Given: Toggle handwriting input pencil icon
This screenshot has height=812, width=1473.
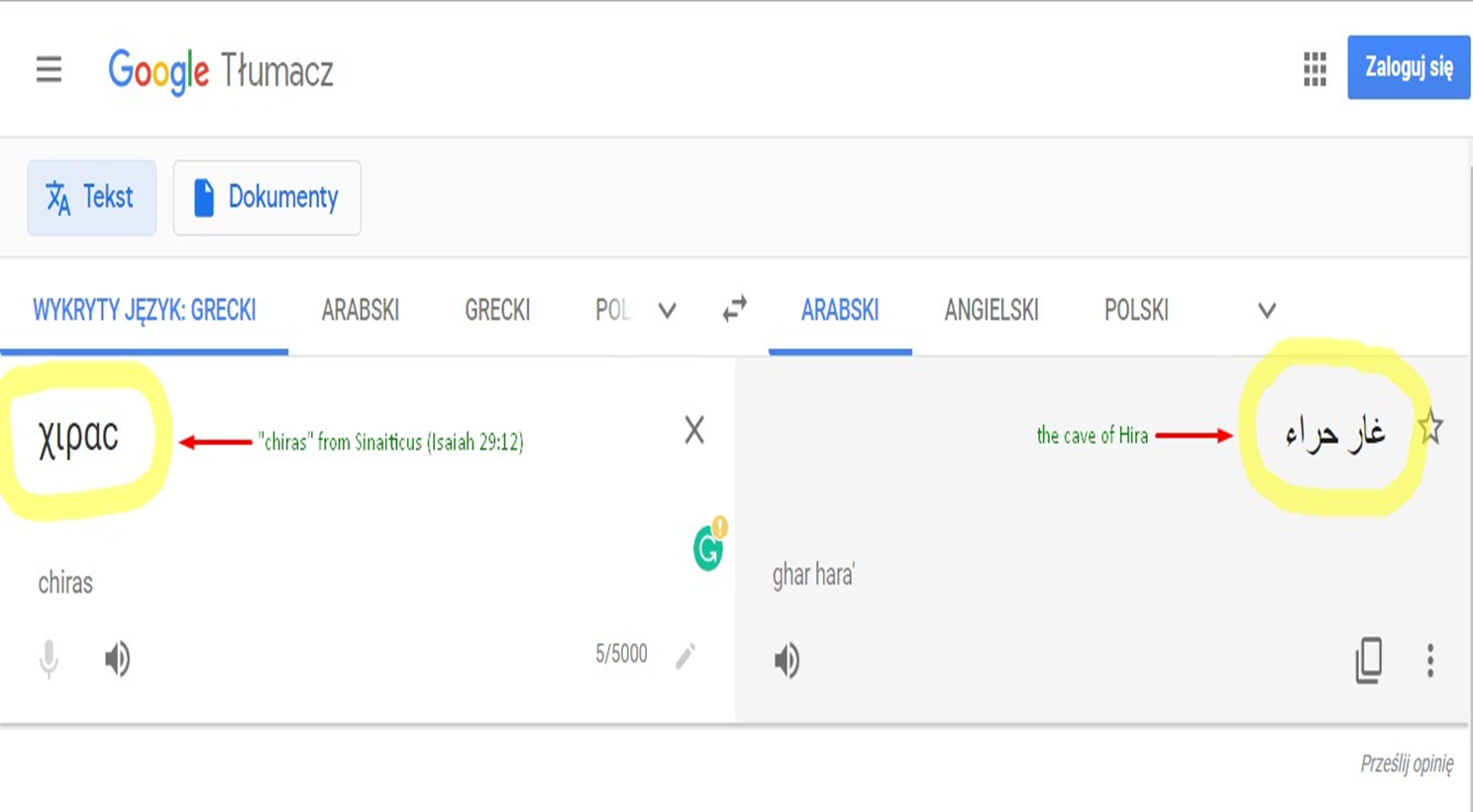Looking at the screenshot, I should [685, 656].
